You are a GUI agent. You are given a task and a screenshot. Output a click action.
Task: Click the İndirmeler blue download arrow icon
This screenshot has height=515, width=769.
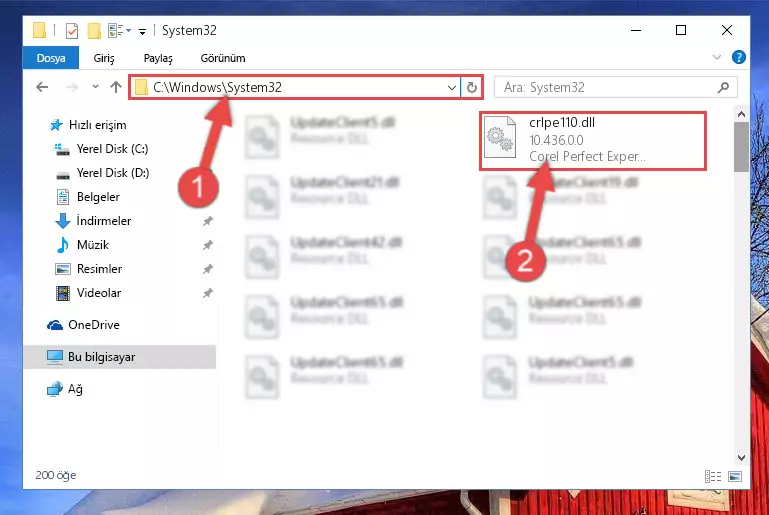(63, 221)
